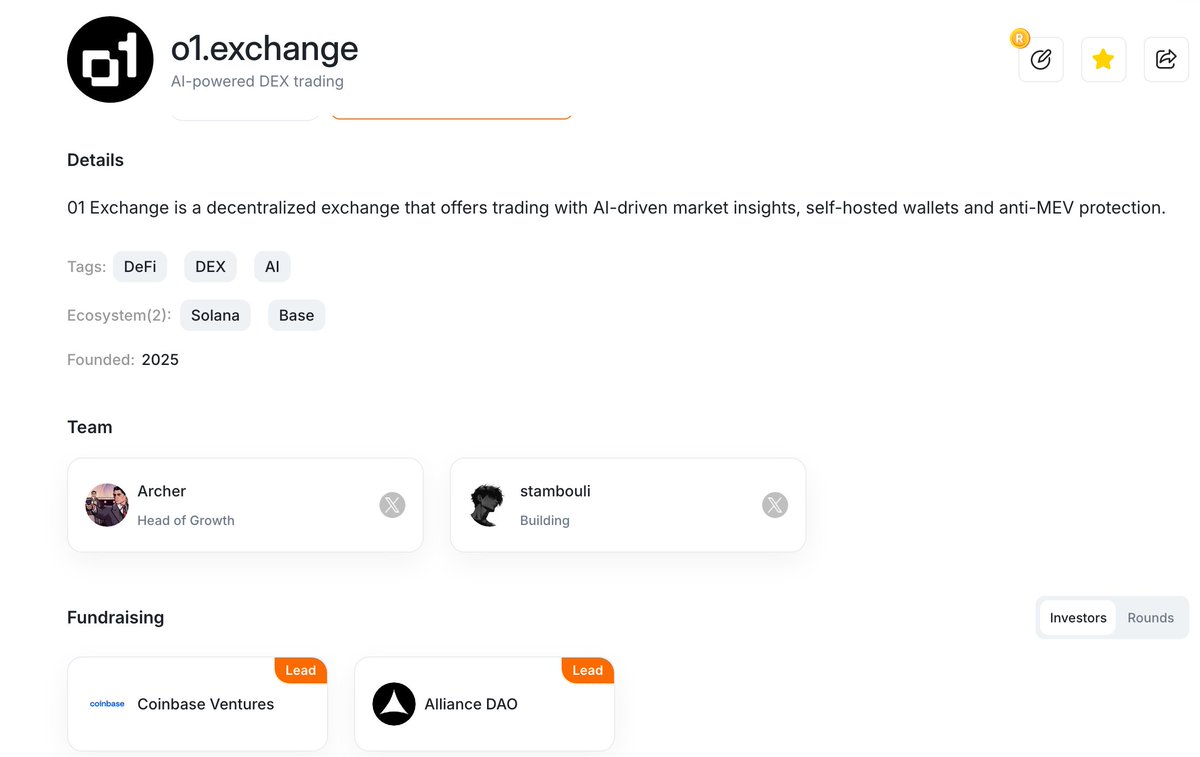This screenshot has height=757, width=1200.
Task: Click the Alliance DAO logo
Action: click(x=394, y=704)
